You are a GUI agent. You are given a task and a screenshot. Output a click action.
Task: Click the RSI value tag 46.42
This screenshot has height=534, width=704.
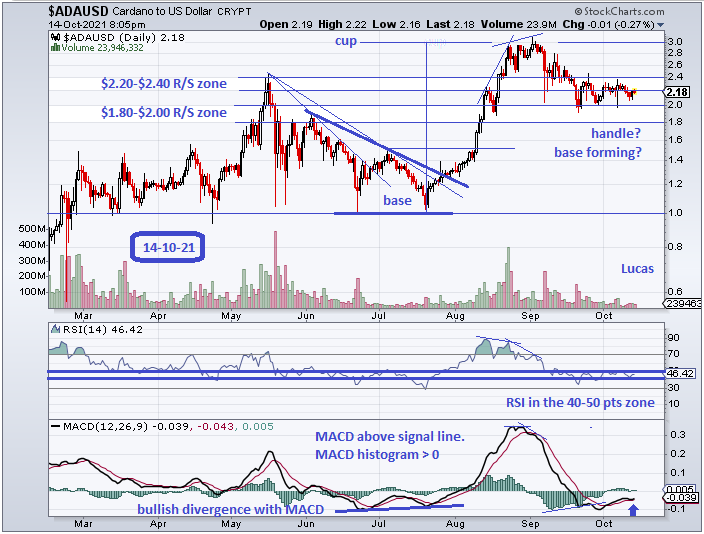[681, 373]
